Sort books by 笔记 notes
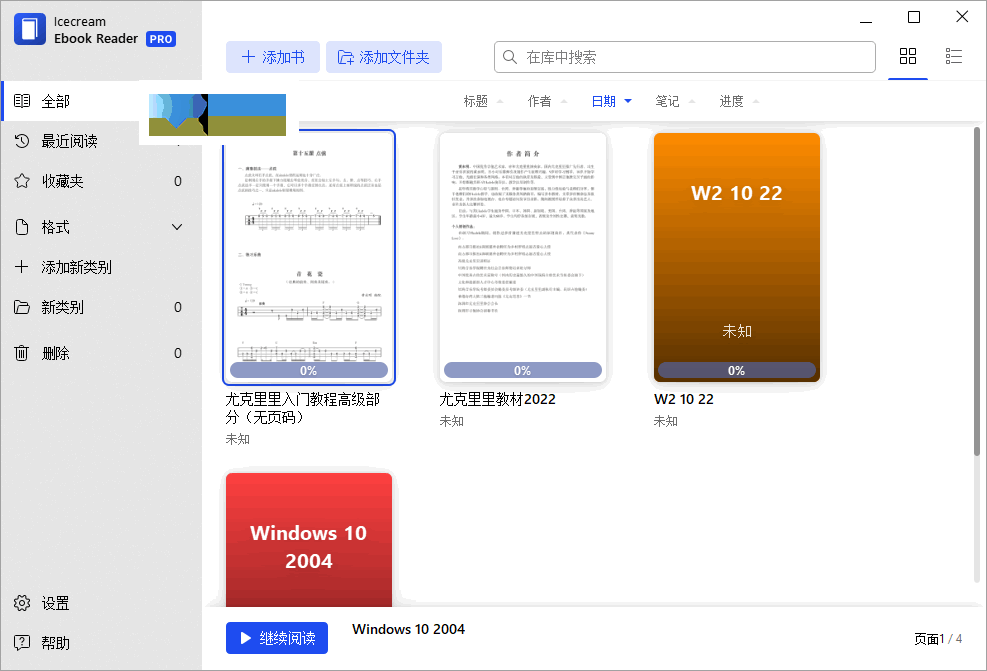This screenshot has height=671, width=987. [x=675, y=101]
